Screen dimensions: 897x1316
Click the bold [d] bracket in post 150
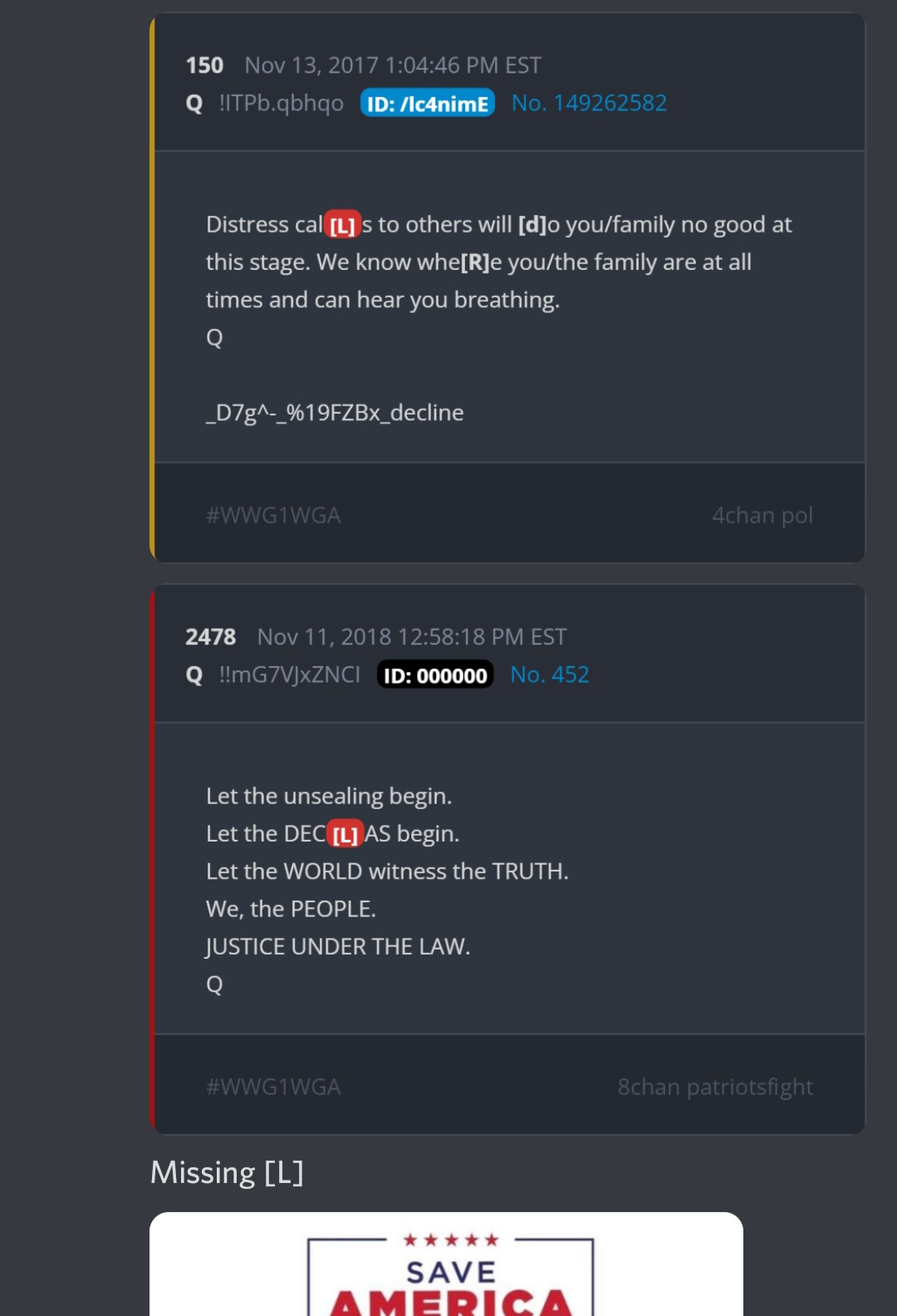tap(532, 224)
